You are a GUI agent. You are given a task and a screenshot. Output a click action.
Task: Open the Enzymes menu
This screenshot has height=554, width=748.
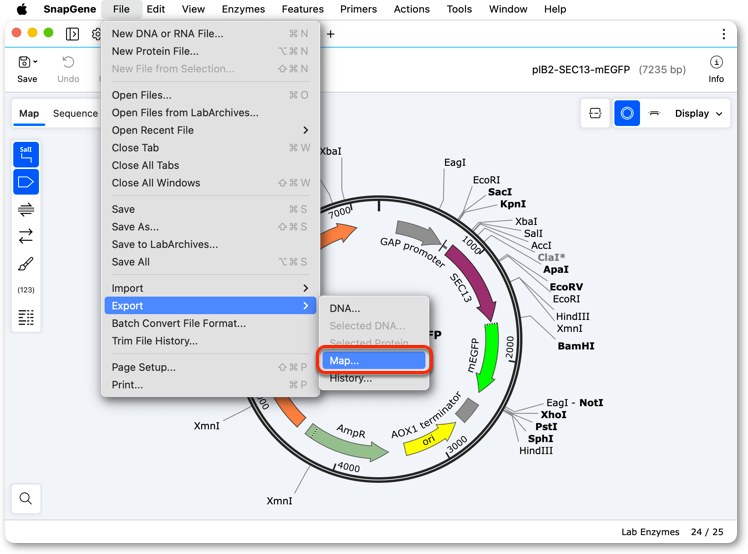pos(243,9)
